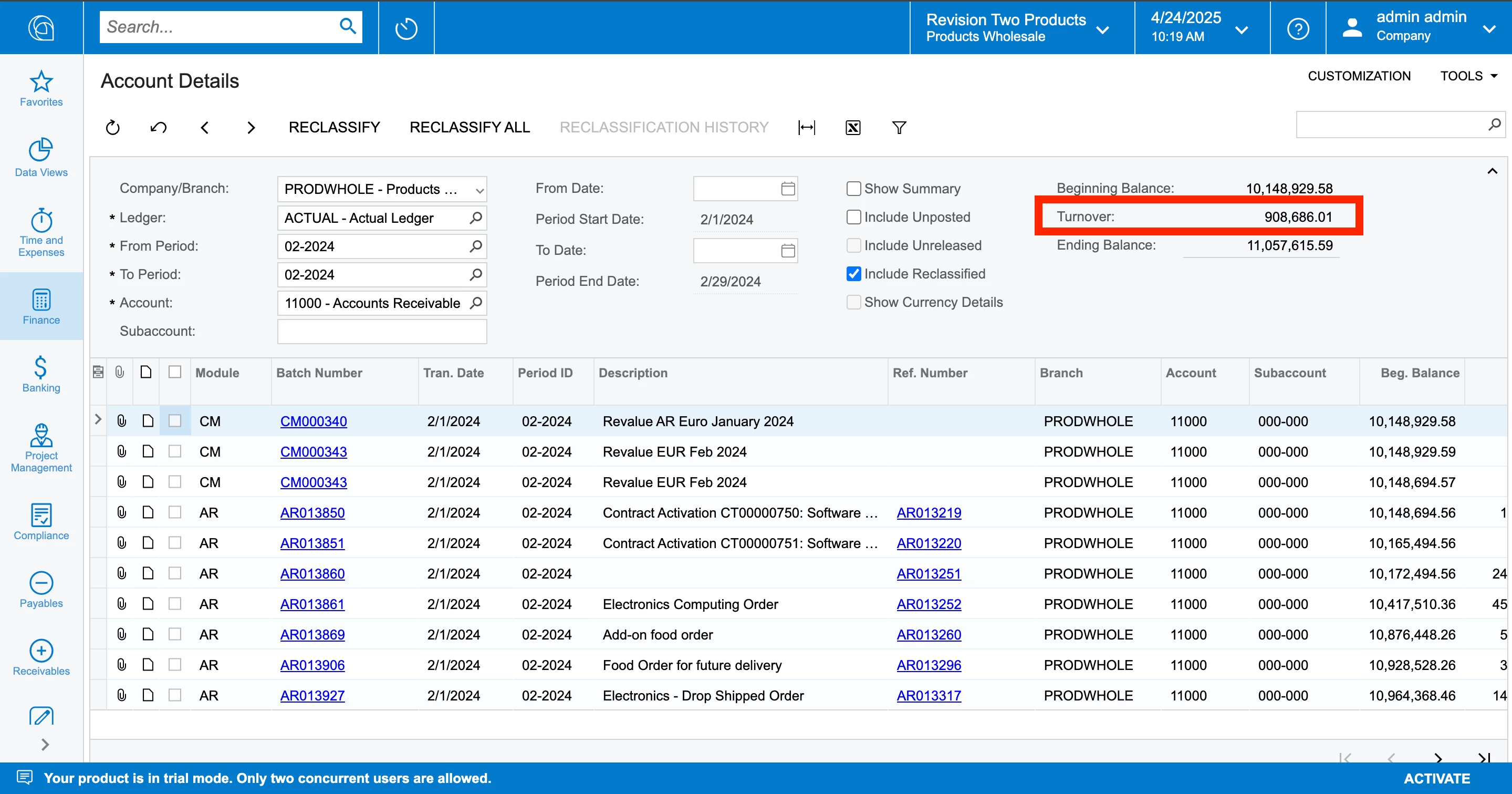Click the Fit to Screen columns icon
This screenshot has height=794, width=1512.
[807, 128]
